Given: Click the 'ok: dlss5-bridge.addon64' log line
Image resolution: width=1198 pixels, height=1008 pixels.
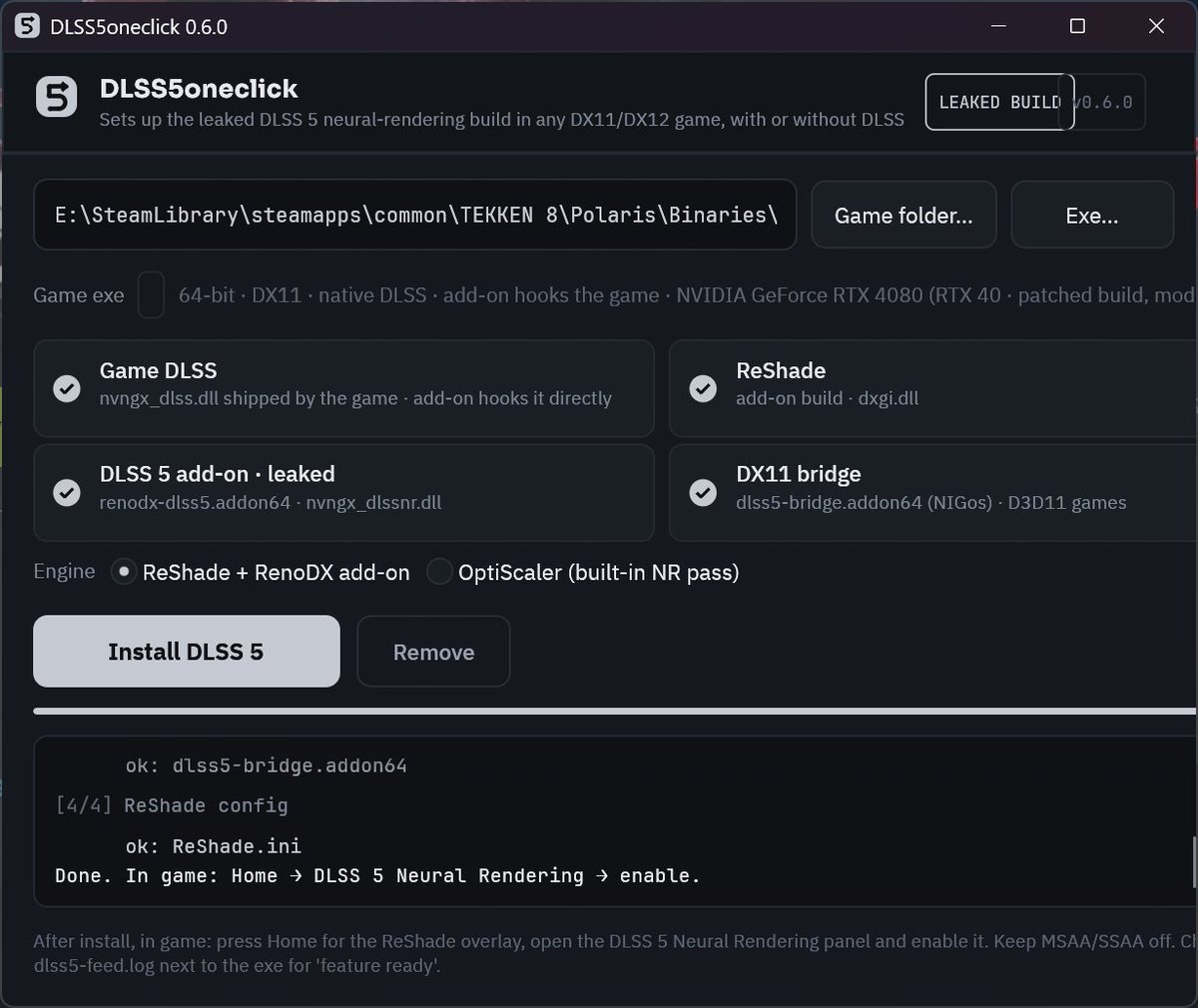Looking at the screenshot, I should click(x=267, y=766).
